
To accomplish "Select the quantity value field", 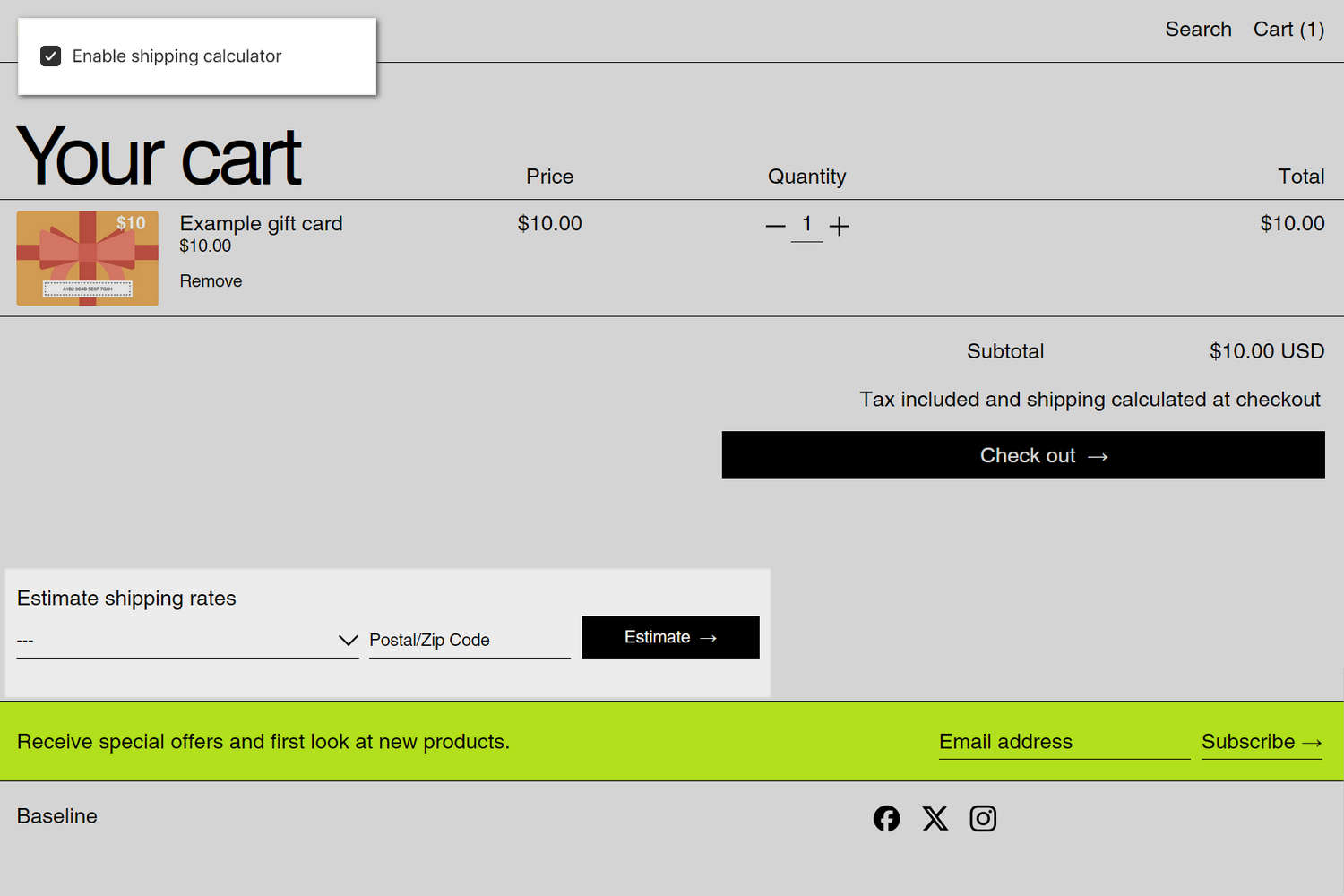I will tap(807, 224).
